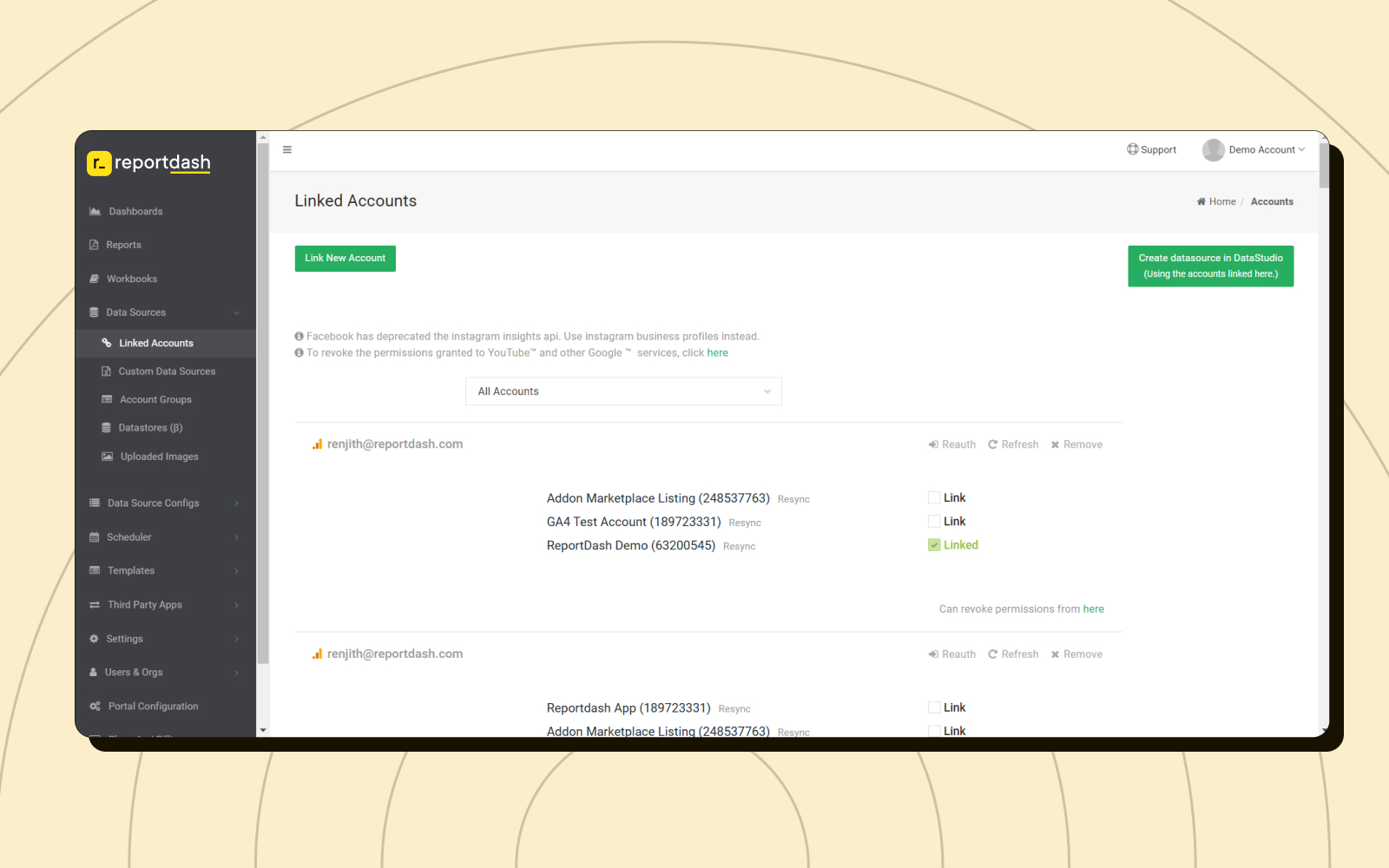1389x868 pixels.
Task: Click Resync next to ReportDash Demo
Action: 740,547
